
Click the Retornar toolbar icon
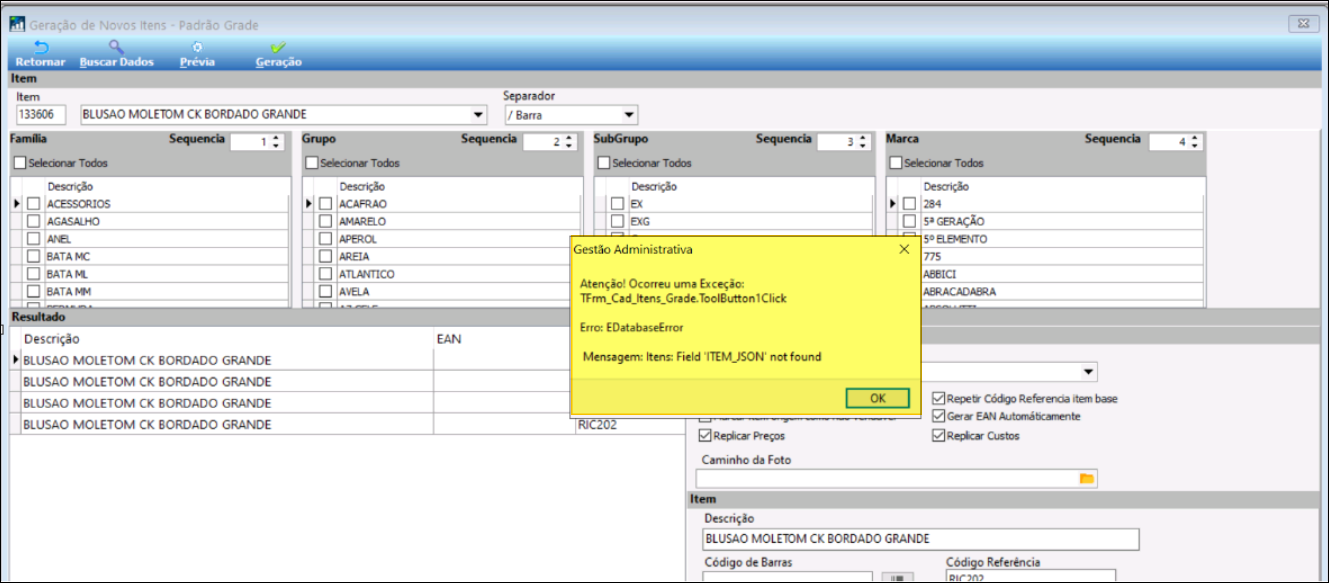[40, 48]
